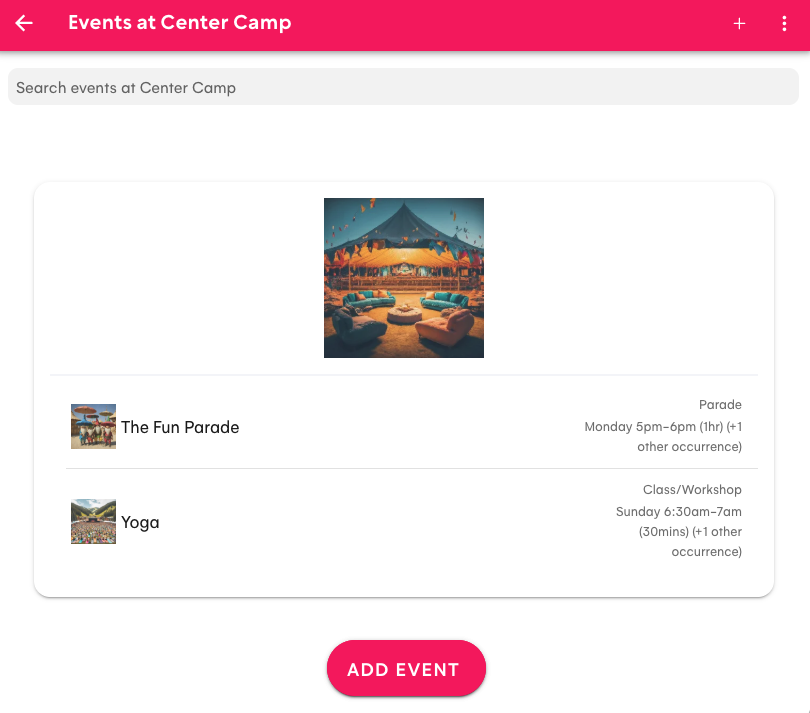Select the Events at Center Camp title
The image size is (810, 713).
[x=180, y=22]
